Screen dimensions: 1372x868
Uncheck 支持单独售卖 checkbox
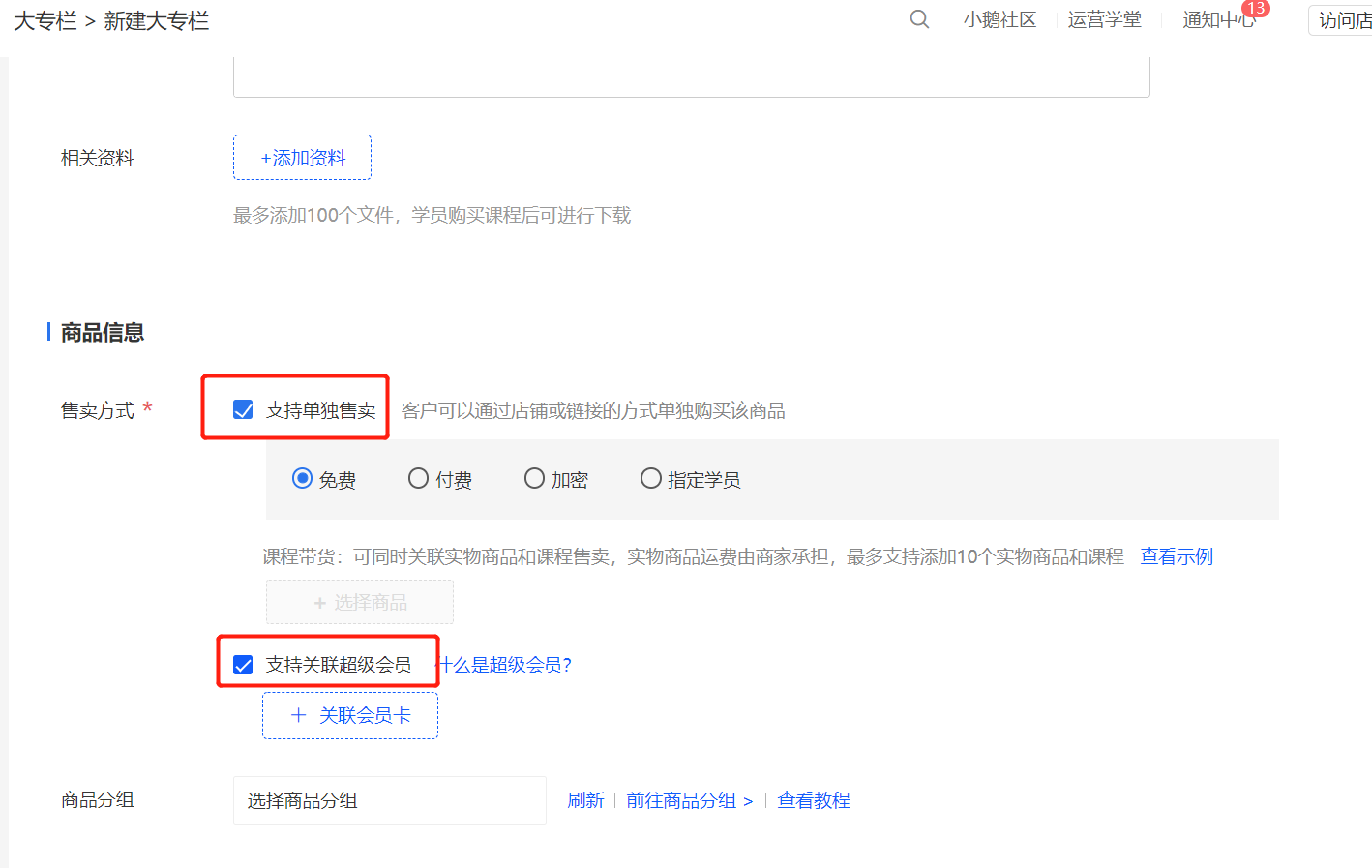pyautogui.click(x=244, y=410)
